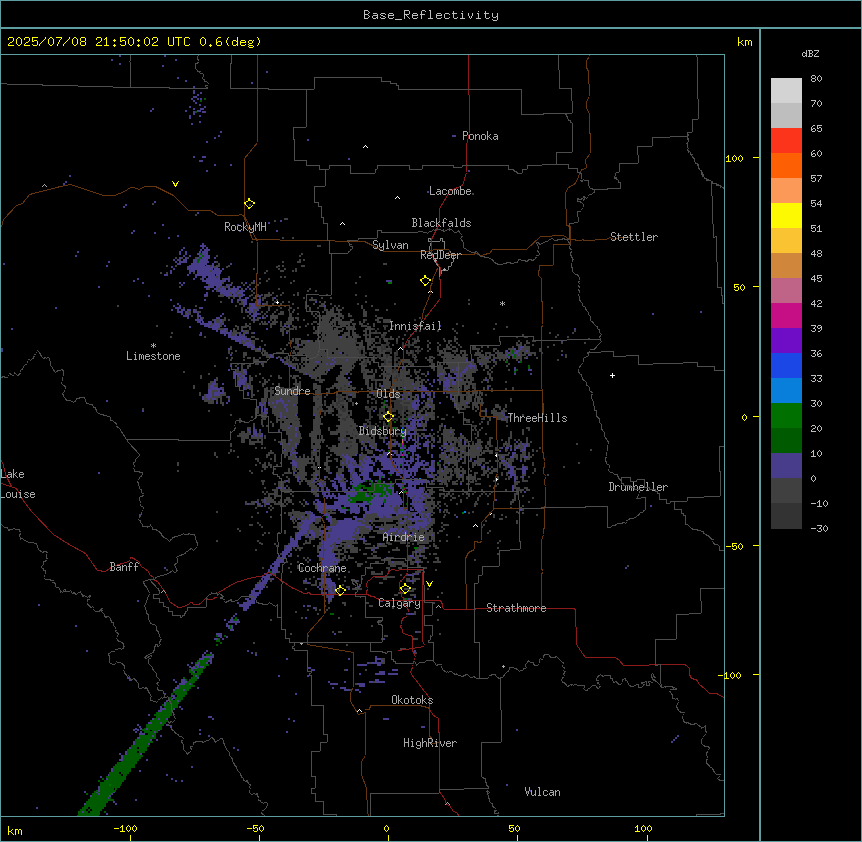Click the Strathmore label
Viewport: 862px width, 842px height.
click(516, 608)
